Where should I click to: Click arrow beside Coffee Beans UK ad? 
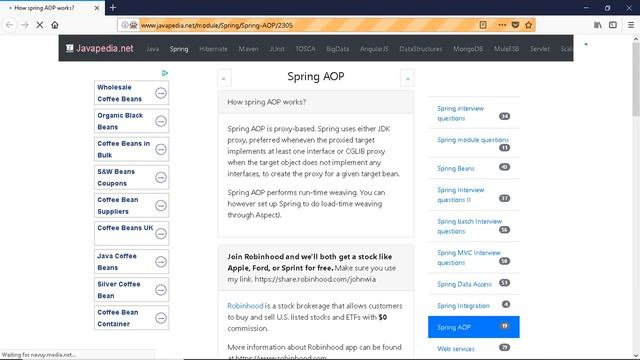161,234
